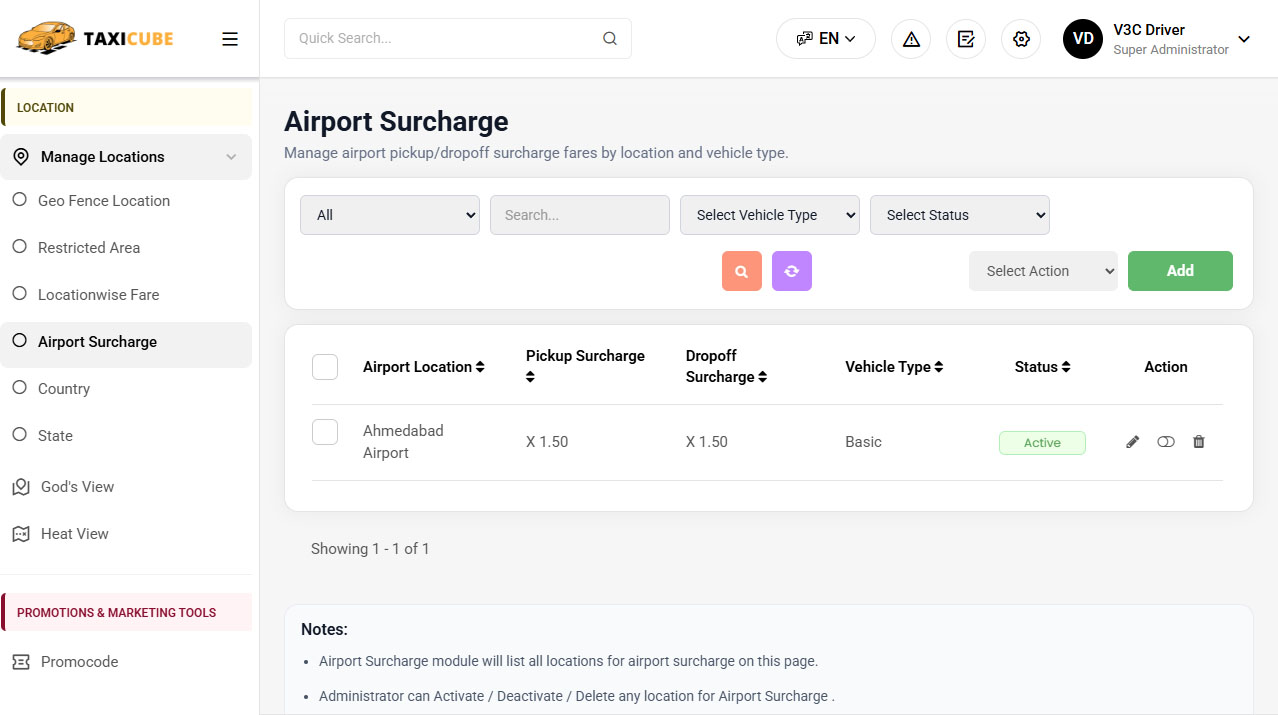The width and height of the screenshot is (1278, 715).
Task: Click the purple reset filter button
Action: click(792, 271)
